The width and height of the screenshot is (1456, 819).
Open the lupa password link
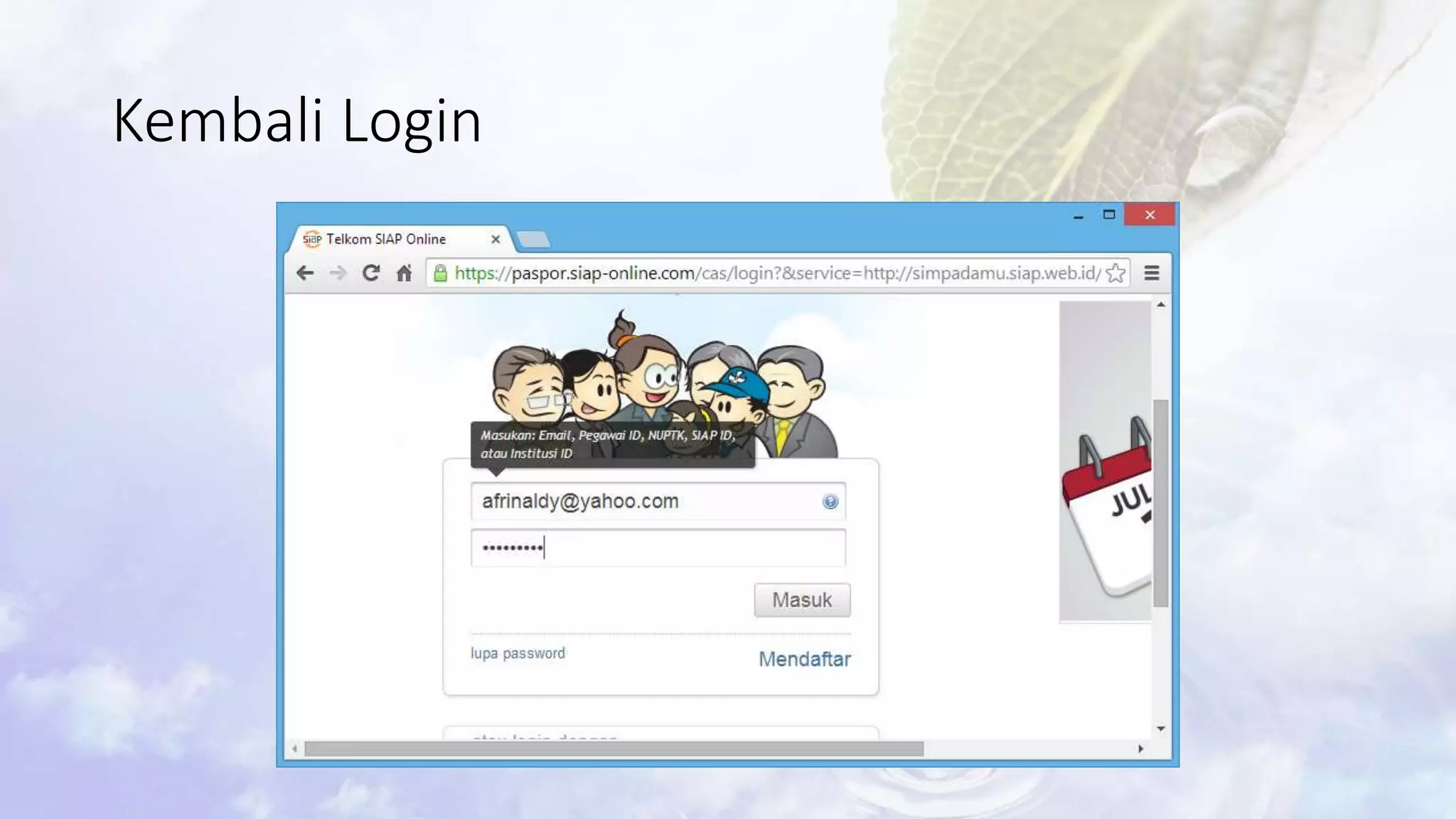518,653
